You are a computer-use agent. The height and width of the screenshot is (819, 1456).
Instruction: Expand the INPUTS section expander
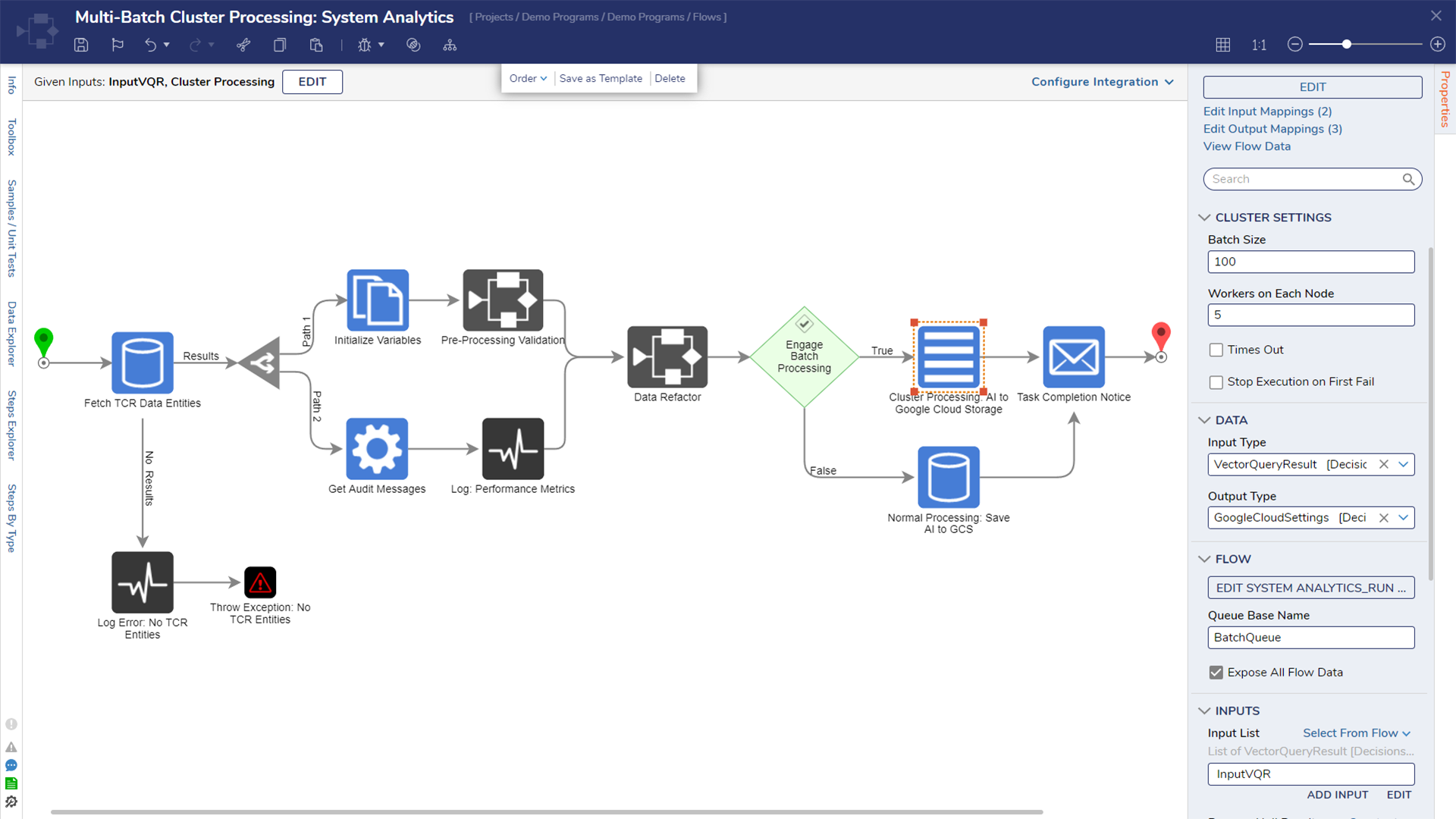[1207, 711]
